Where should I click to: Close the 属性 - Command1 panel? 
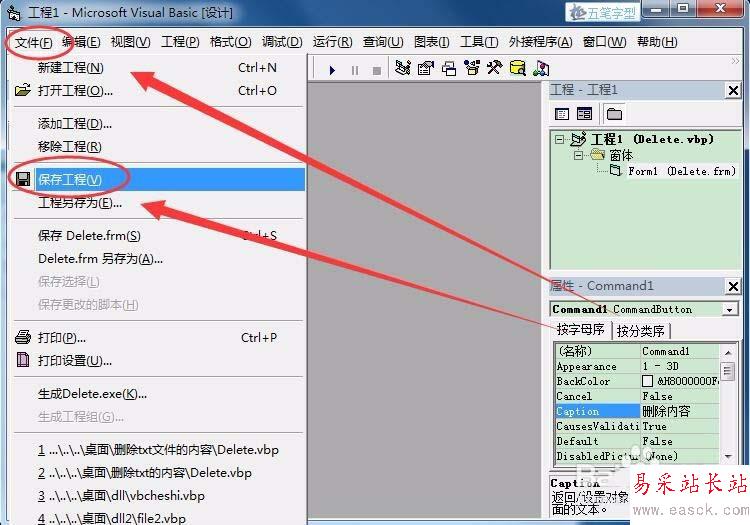[733, 286]
